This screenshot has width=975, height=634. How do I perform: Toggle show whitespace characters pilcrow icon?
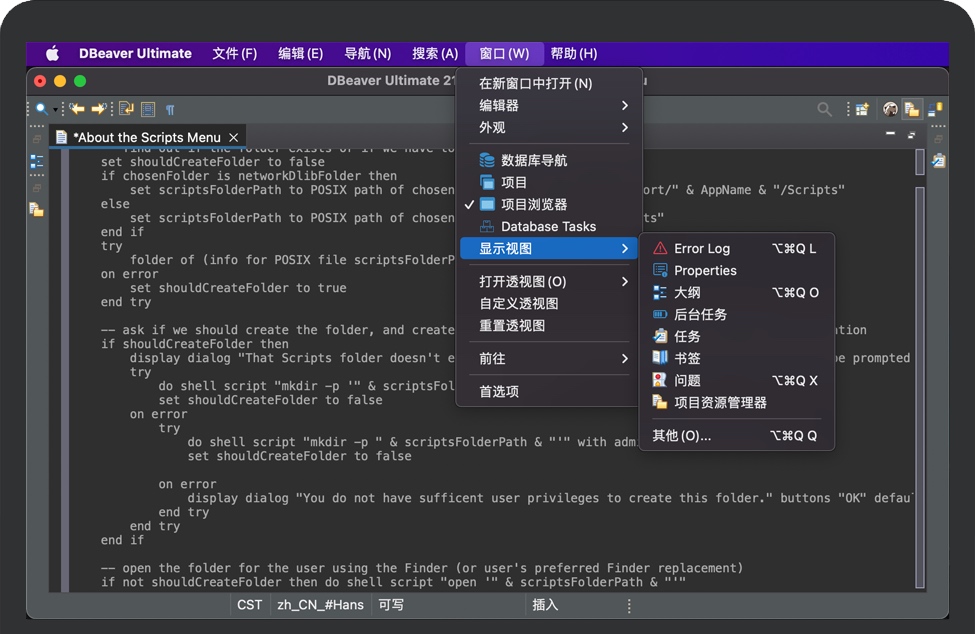pyautogui.click(x=170, y=109)
